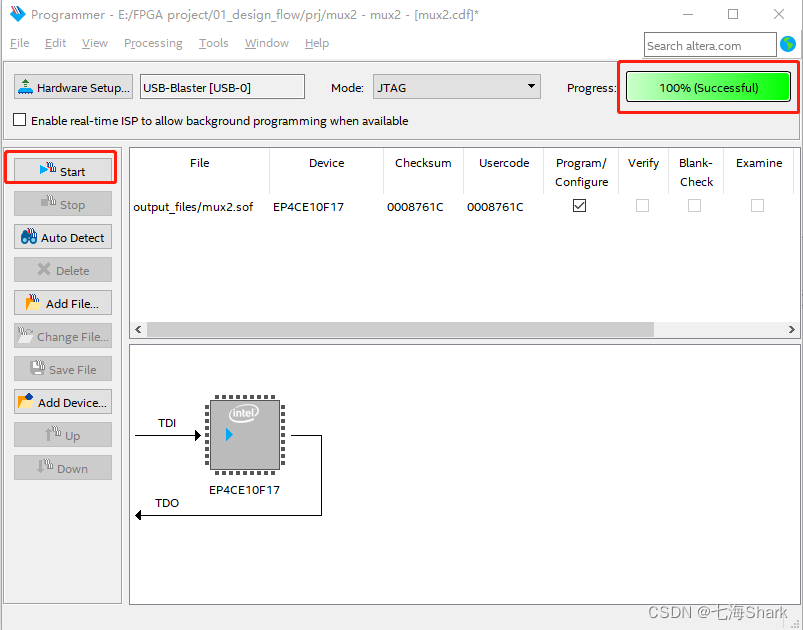Toggle Program/Configure checkbox for mux2.sof

click(579, 205)
